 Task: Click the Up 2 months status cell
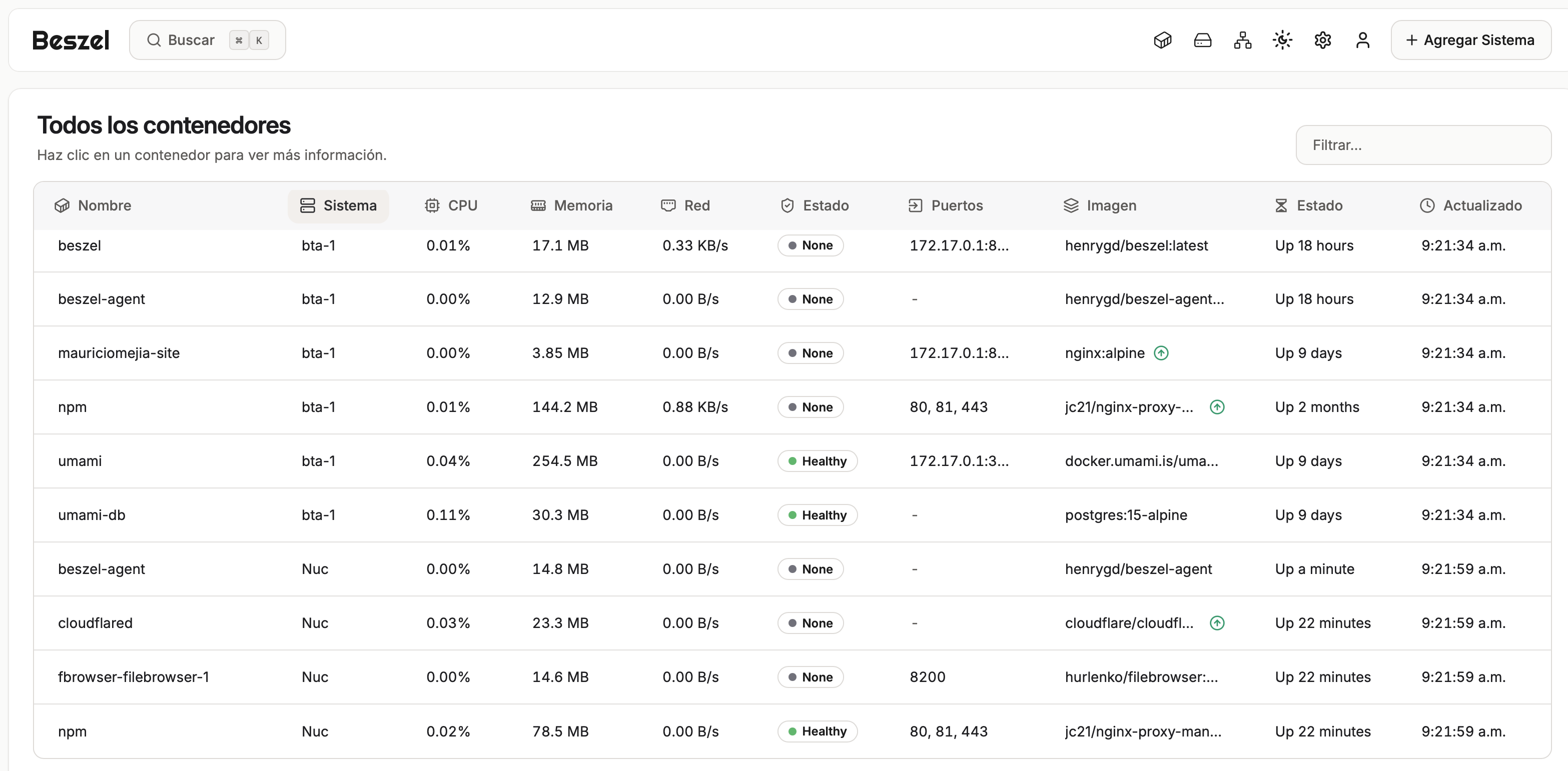pos(1317,407)
